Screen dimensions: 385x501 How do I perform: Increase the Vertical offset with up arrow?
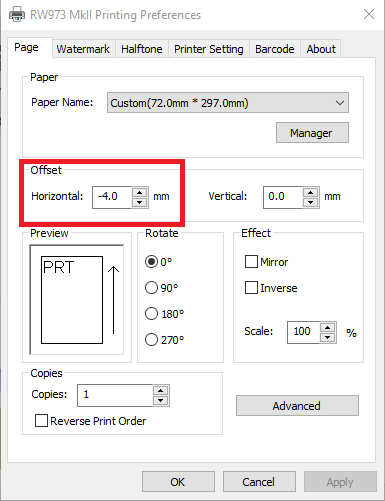pyautogui.click(x=311, y=192)
